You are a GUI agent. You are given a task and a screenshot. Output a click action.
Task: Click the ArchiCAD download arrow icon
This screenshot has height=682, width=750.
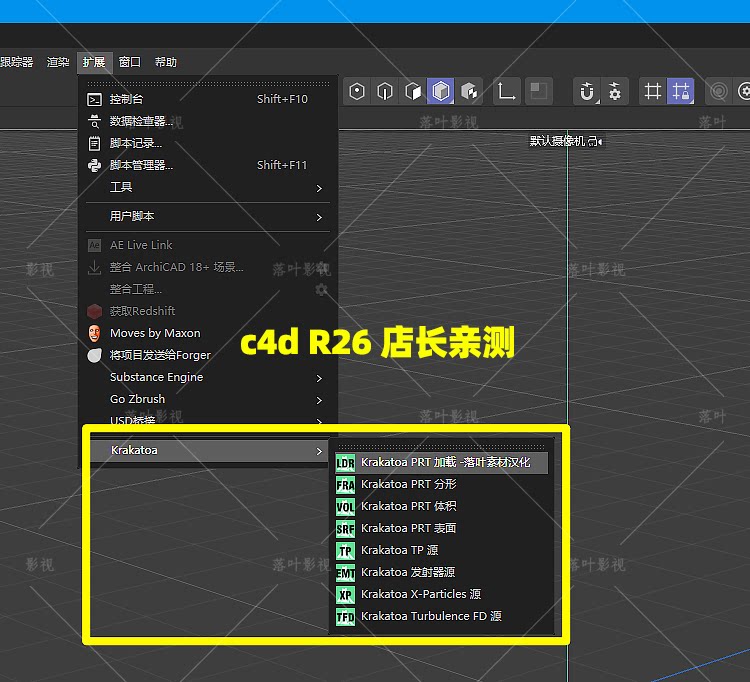[x=94, y=267]
